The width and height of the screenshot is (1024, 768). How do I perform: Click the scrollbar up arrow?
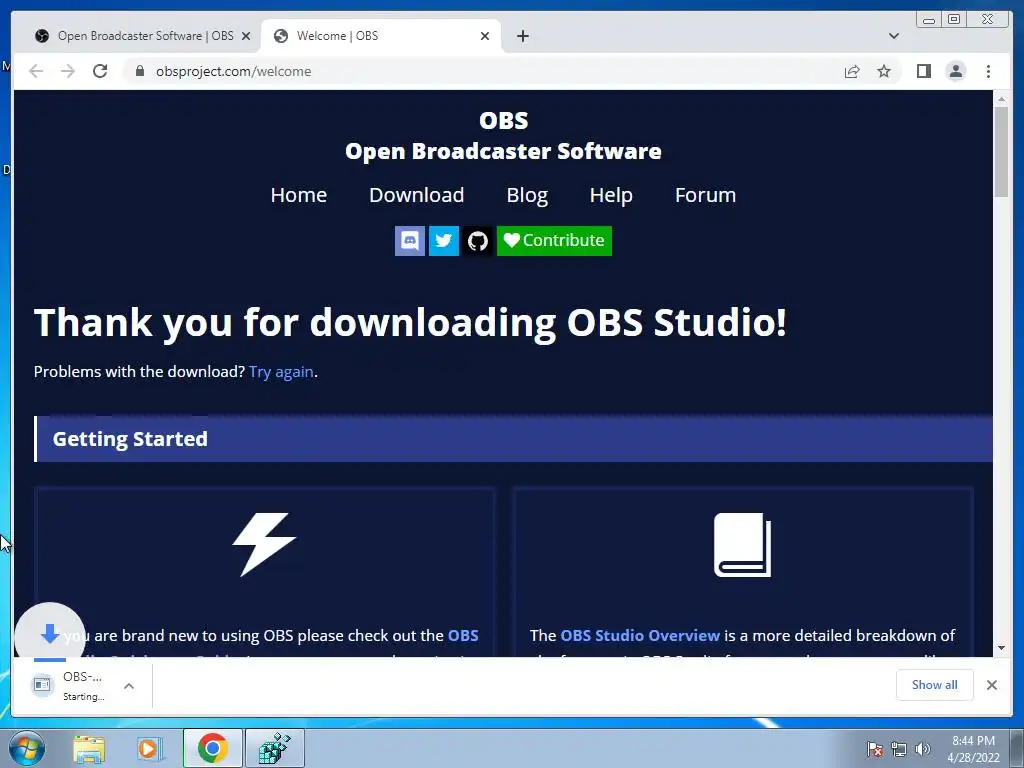[x=1001, y=99]
